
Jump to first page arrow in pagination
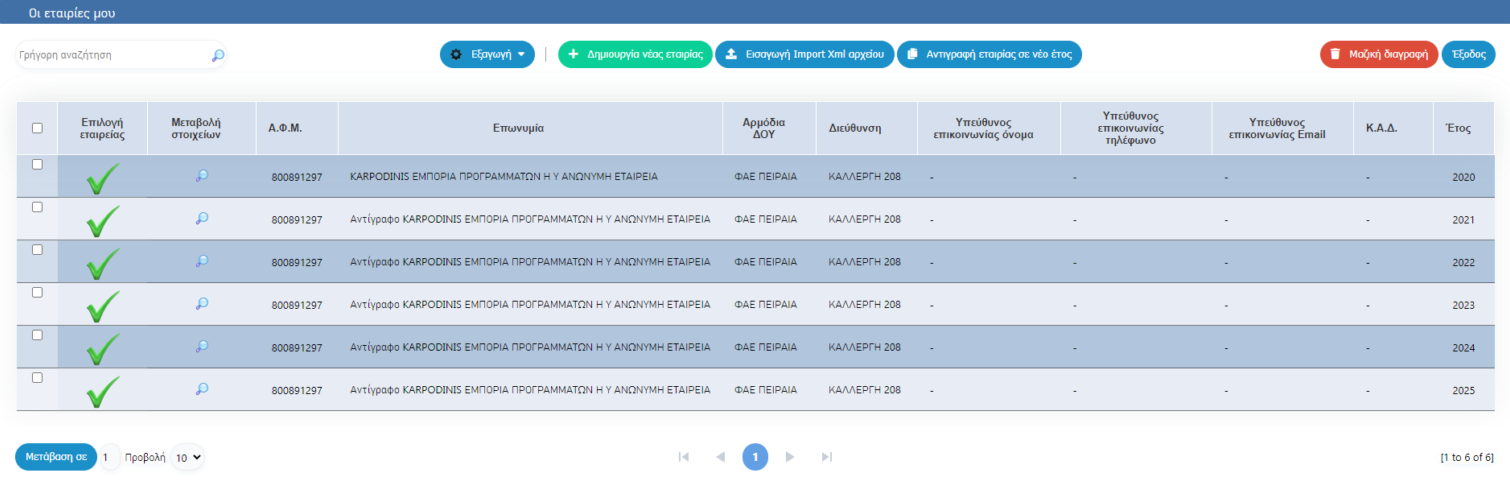pyautogui.click(x=684, y=457)
